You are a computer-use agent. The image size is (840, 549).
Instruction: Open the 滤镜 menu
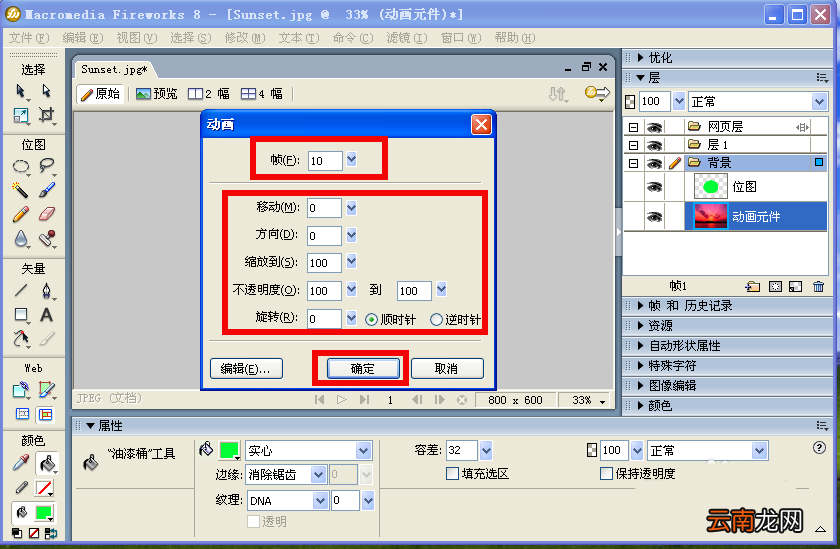(407, 37)
